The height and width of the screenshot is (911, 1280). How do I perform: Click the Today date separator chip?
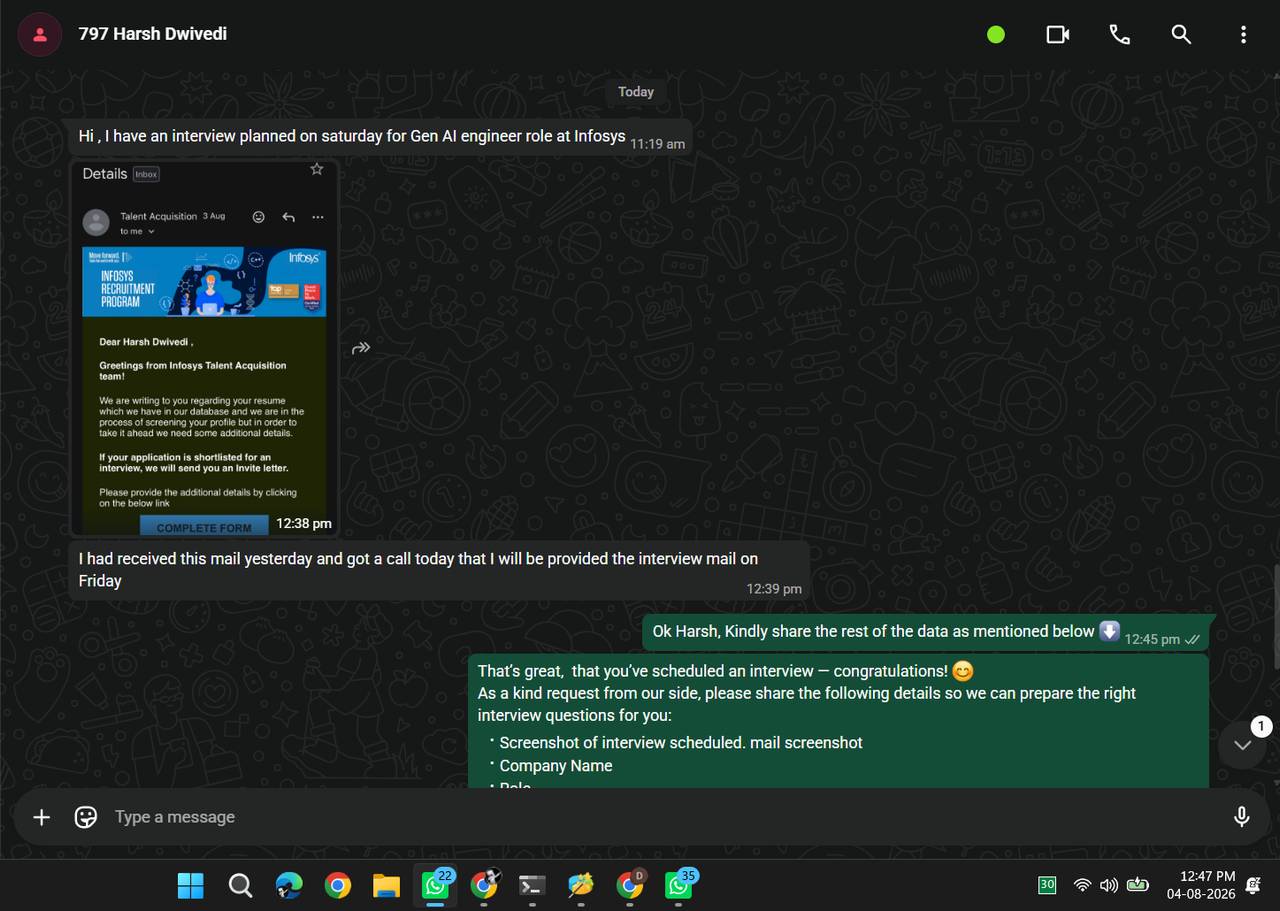636,91
